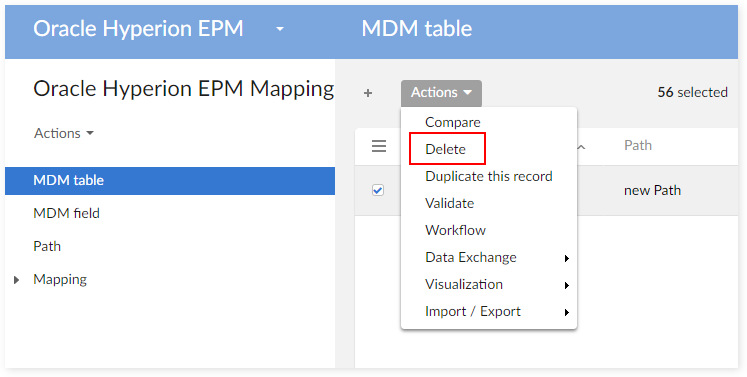Screen dimensions: 747x377
Task: Click the plus icon to add record
Action: [x=368, y=93]
